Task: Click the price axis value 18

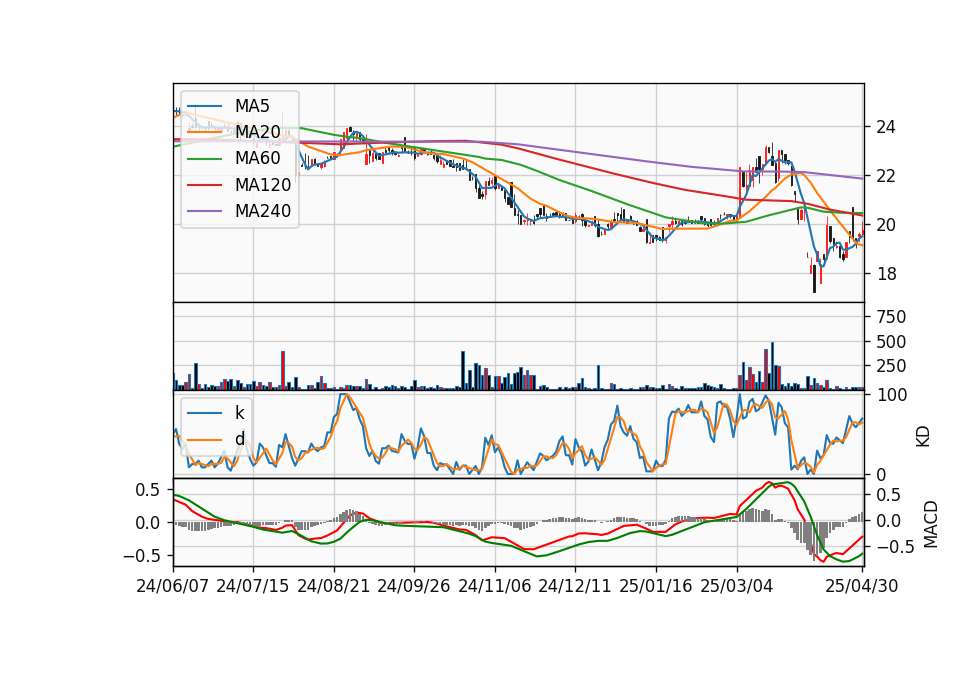Action: click(886, 274)
